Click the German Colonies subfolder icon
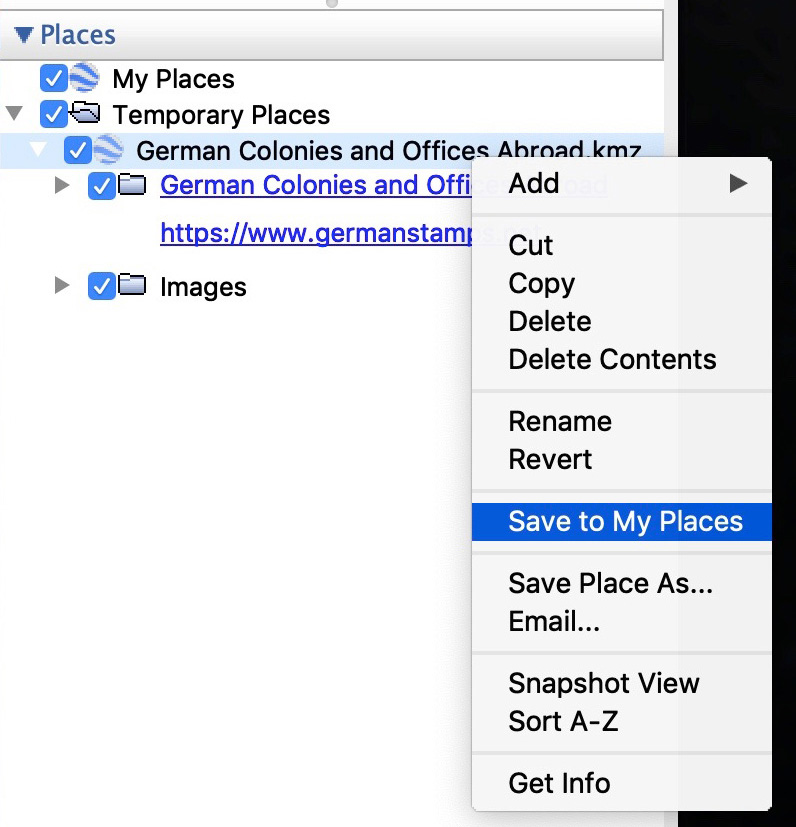 [132, 185]
